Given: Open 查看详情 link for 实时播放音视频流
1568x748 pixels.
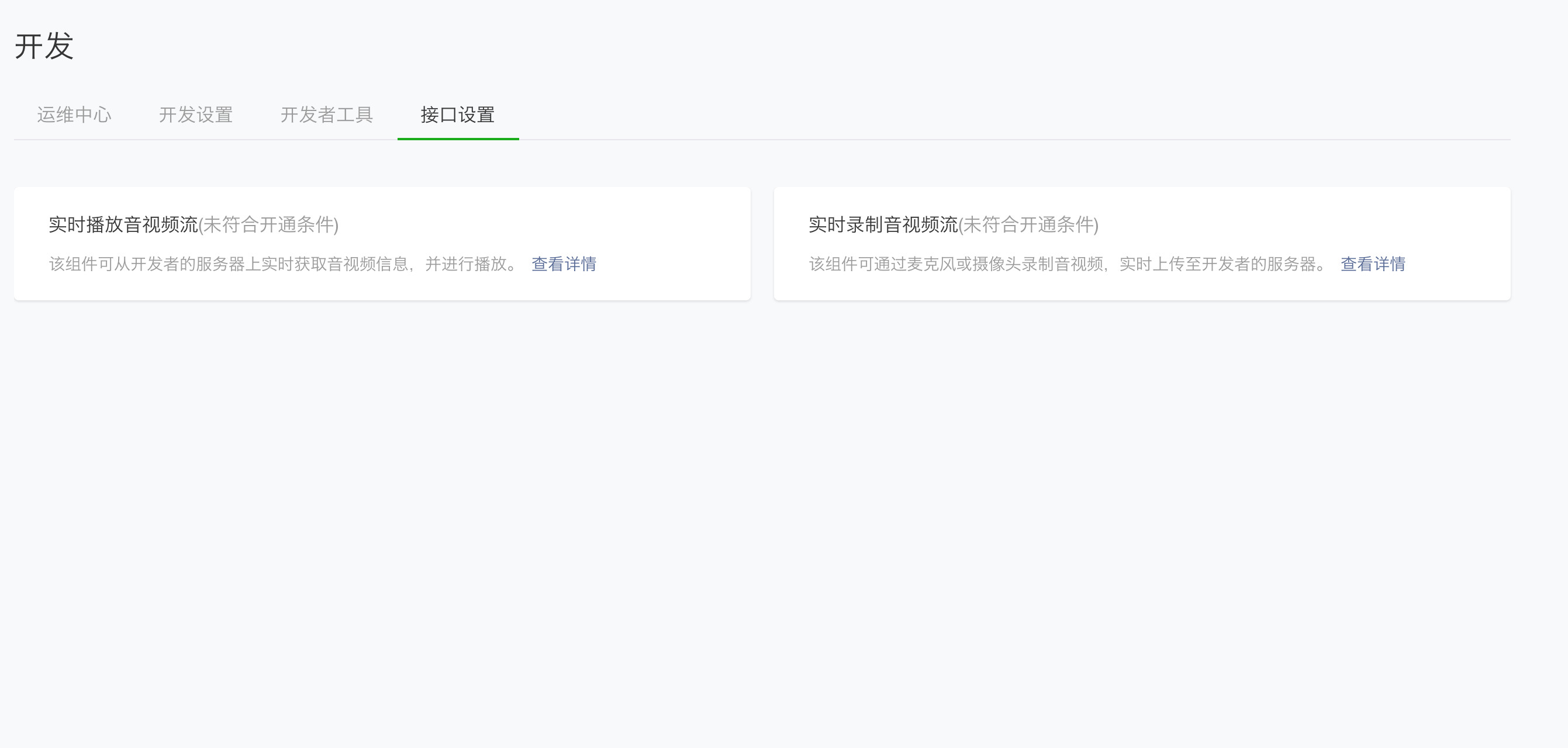Looking at the screenshot, I should (564, 264).
